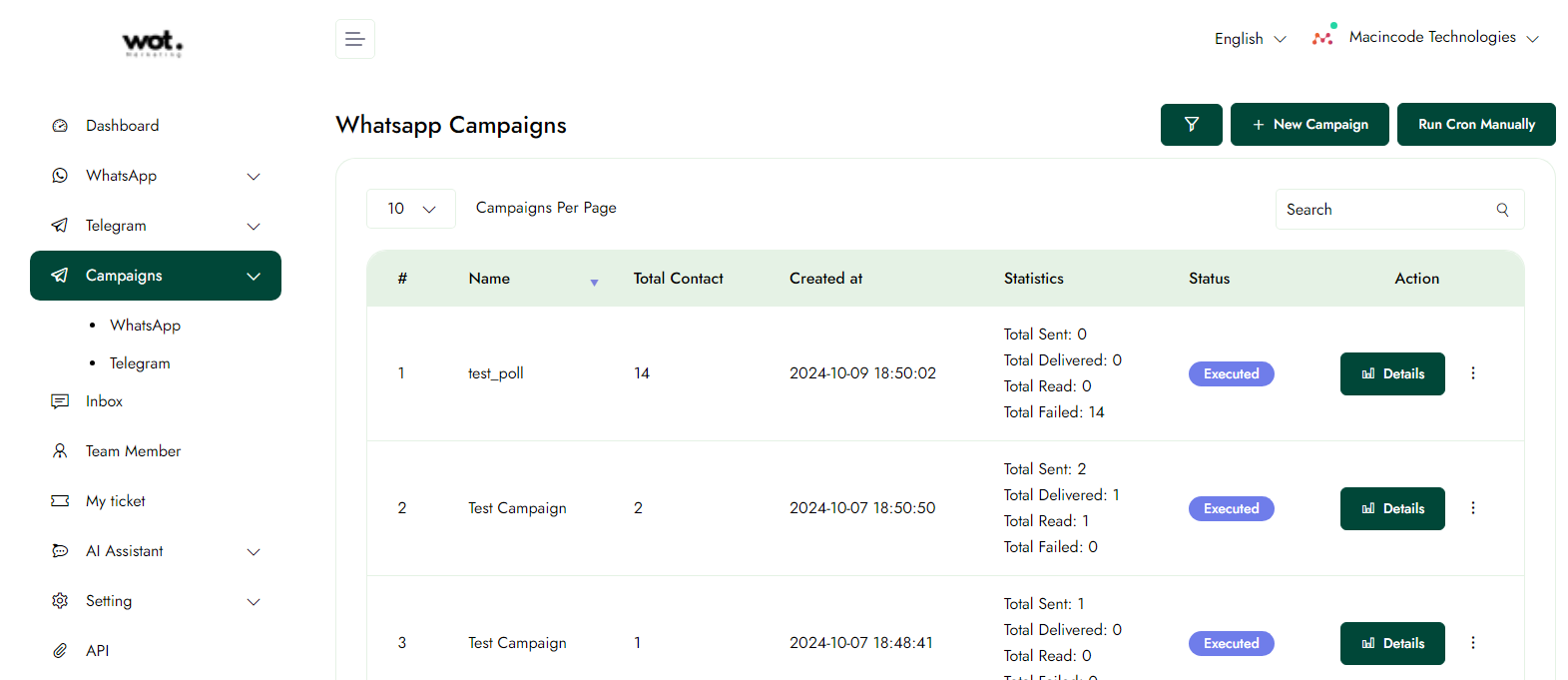This screenshot has width=1568, height=680.
Task: Select WhatsApp under Campaigns submenu
Action: click(145, 326)
